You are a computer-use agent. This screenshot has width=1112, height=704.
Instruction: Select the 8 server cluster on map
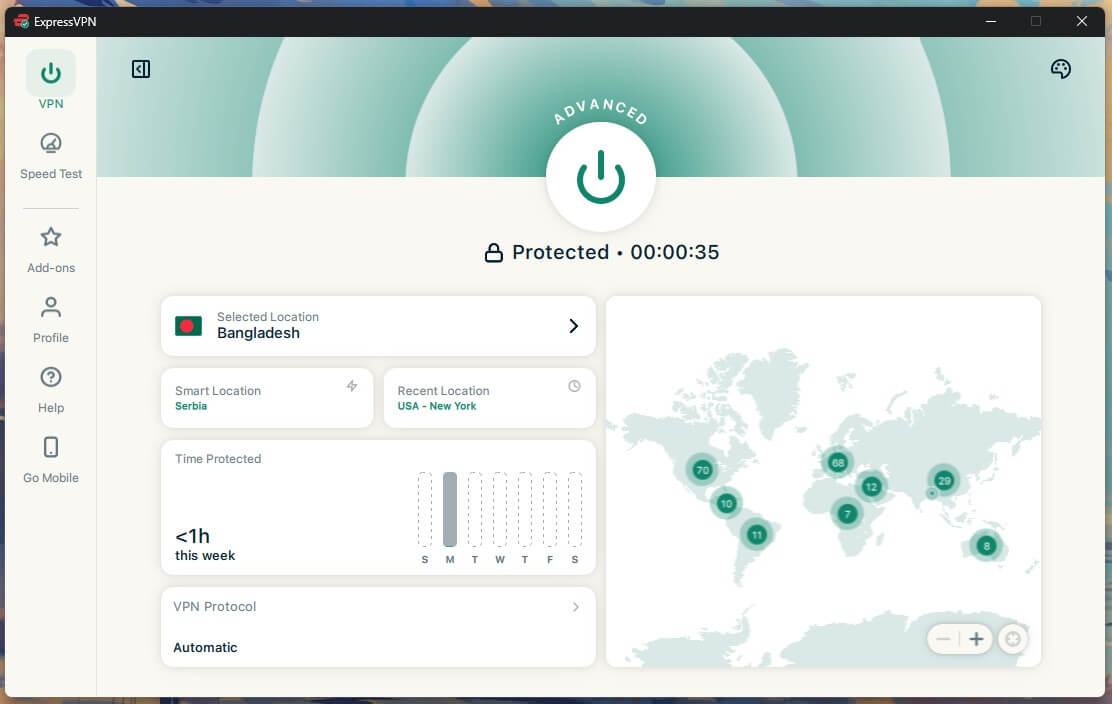986,546
